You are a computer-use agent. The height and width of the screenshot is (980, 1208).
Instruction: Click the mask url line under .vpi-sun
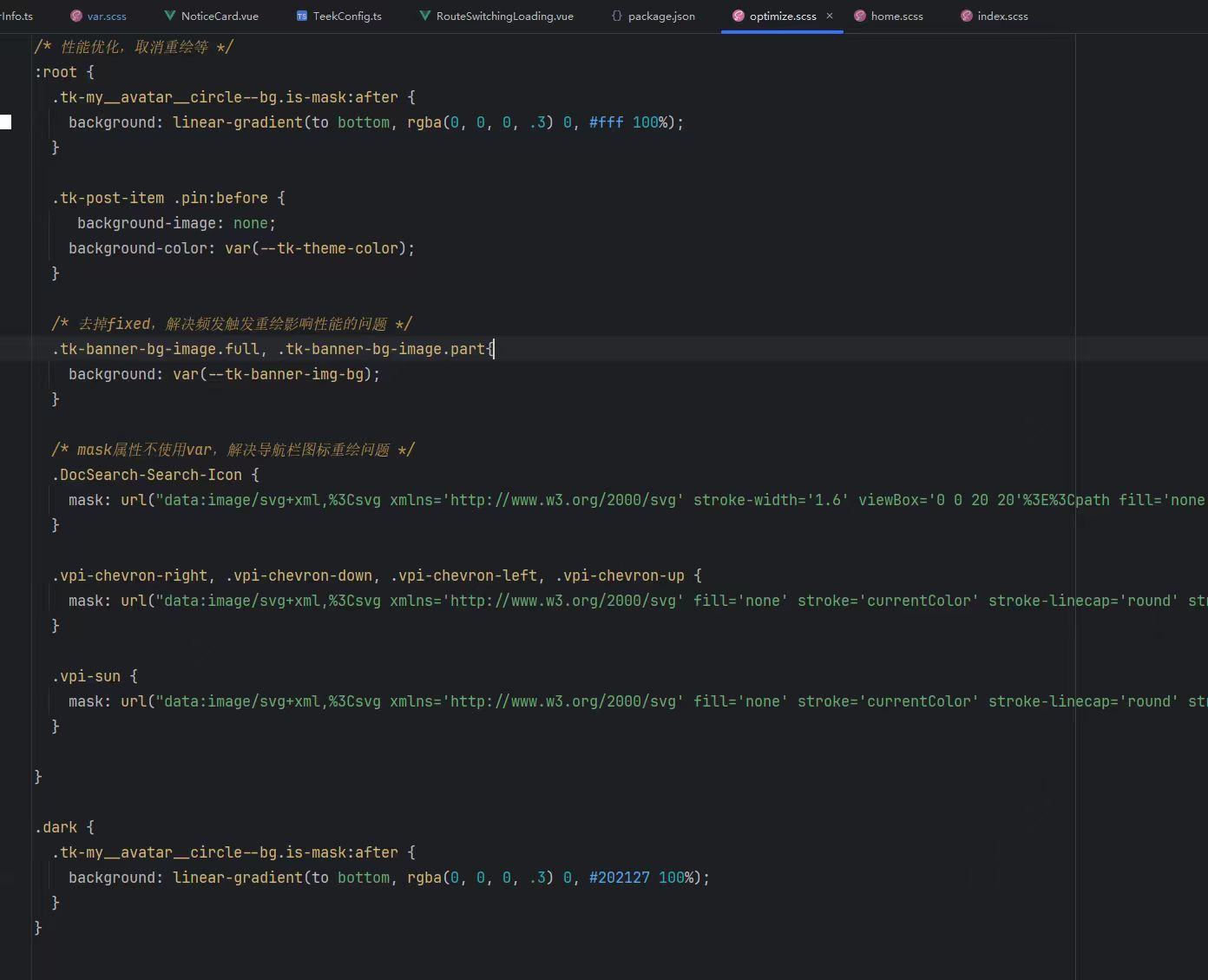point(638,701)
